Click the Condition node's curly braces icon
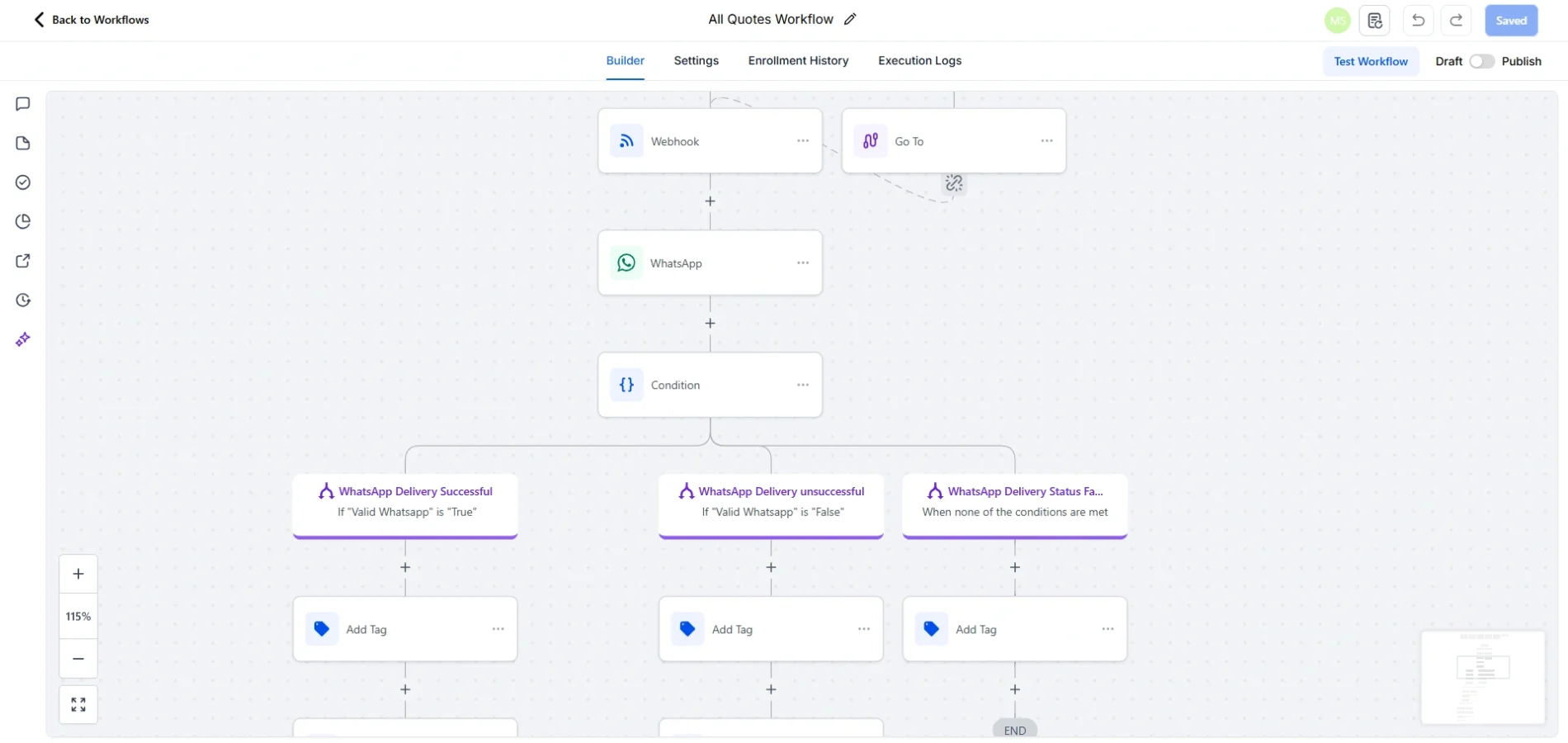Viewport: 1568px width, 743px height. click(x=626, y=385)
